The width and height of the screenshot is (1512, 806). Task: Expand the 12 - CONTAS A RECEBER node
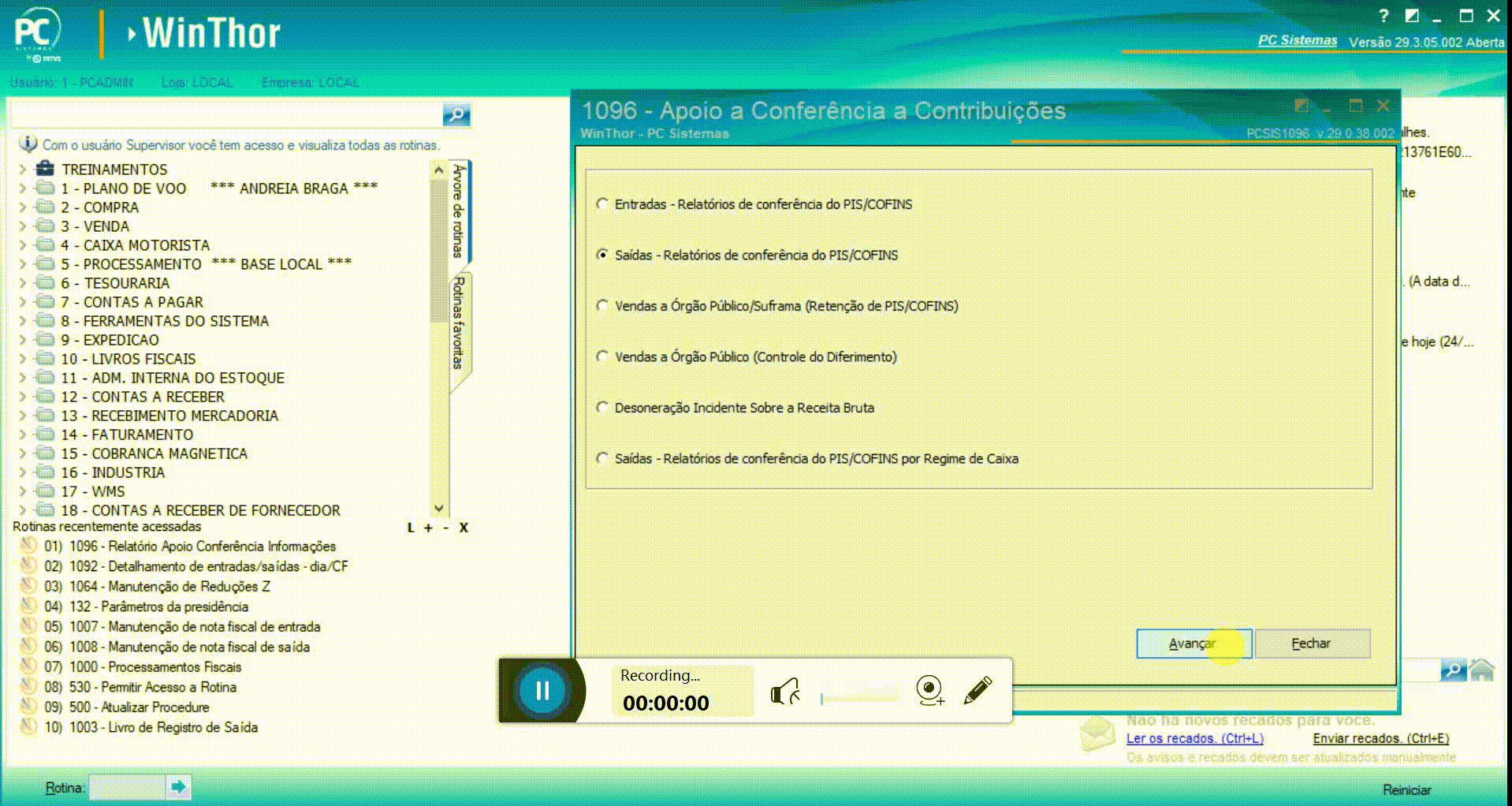(x=22, y=396)
